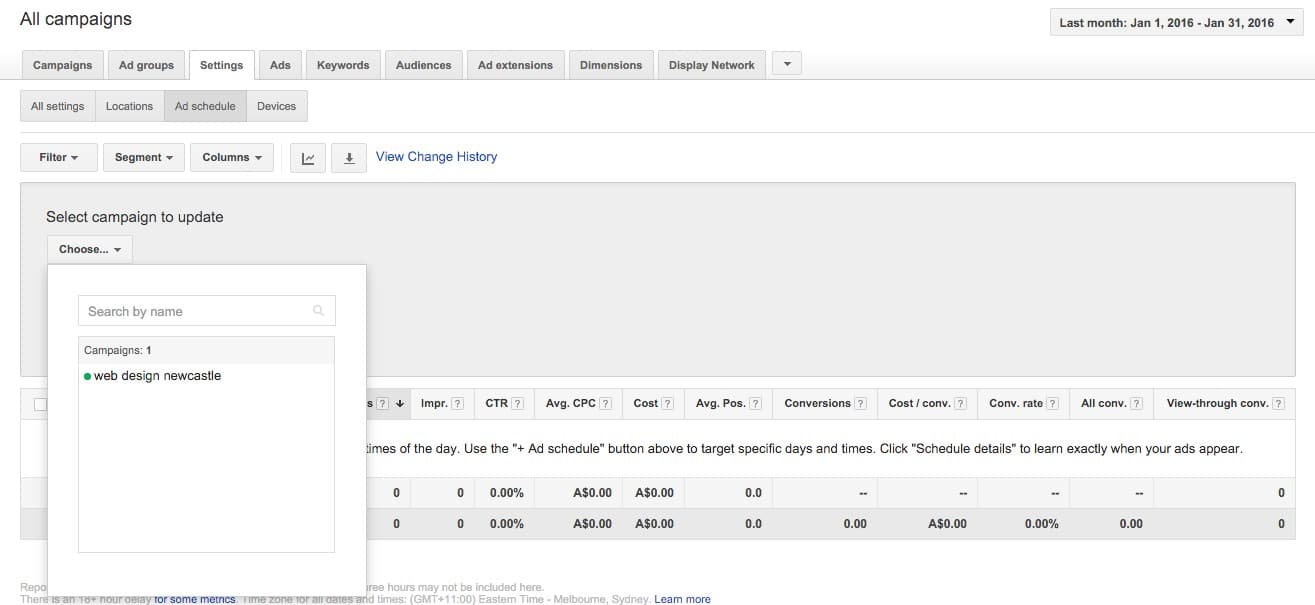Screen dimensions: 1315x605
Task: Click the download report icon
Action: 349,157
